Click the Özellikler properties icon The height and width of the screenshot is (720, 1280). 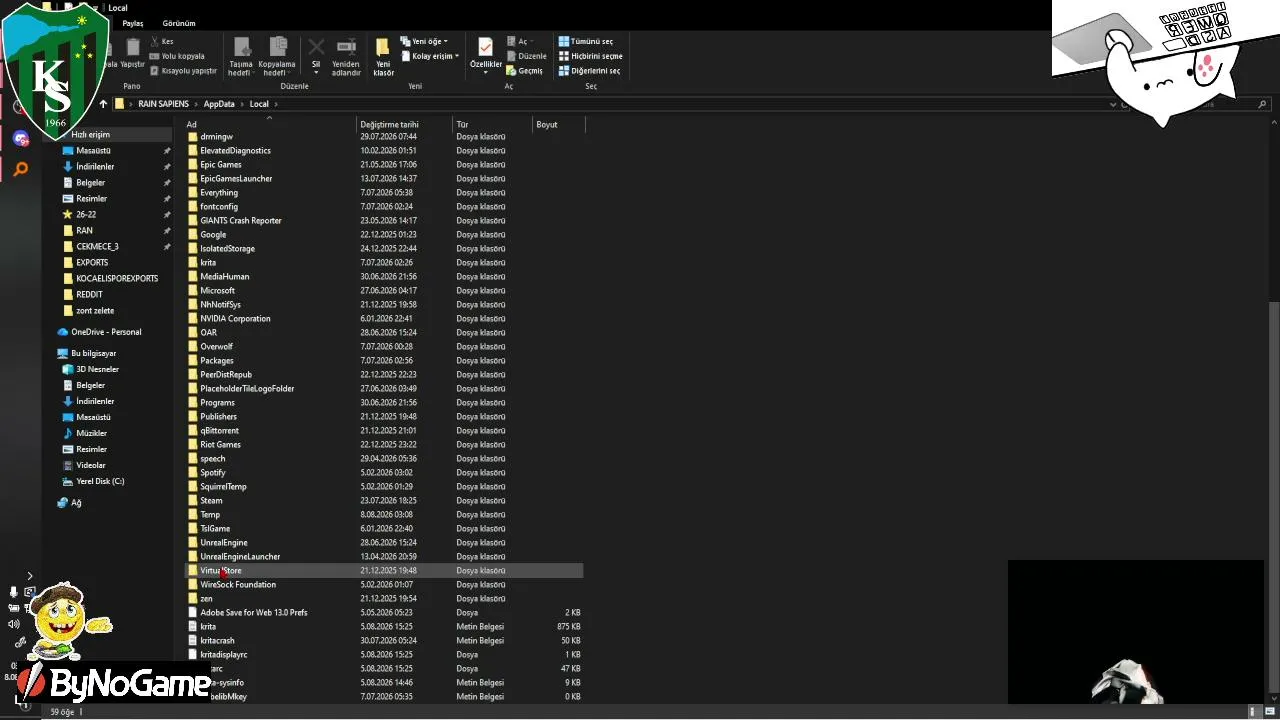point(485,47)
